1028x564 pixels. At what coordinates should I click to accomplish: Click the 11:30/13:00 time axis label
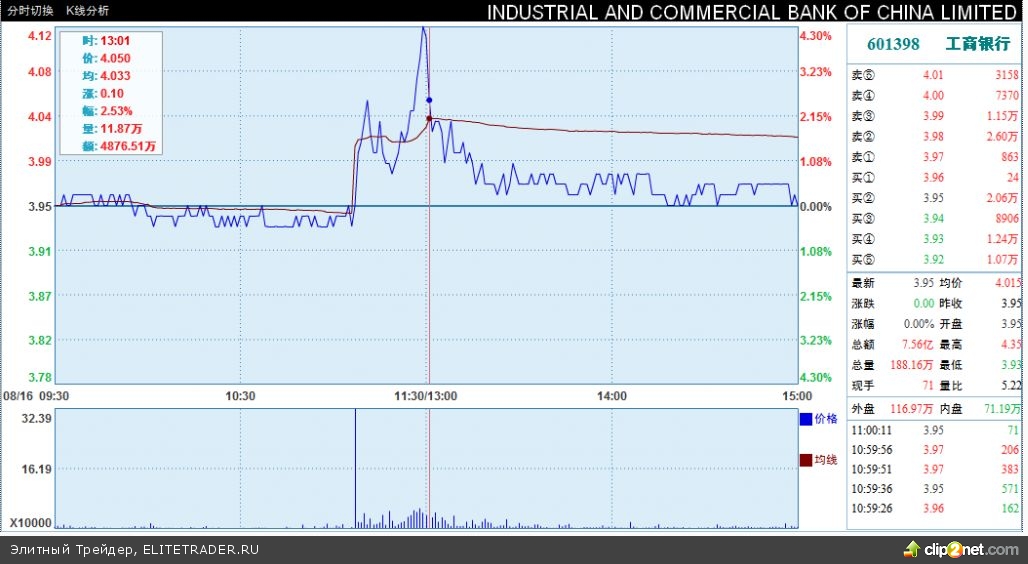pyautogui.click(x=427, y=396)
